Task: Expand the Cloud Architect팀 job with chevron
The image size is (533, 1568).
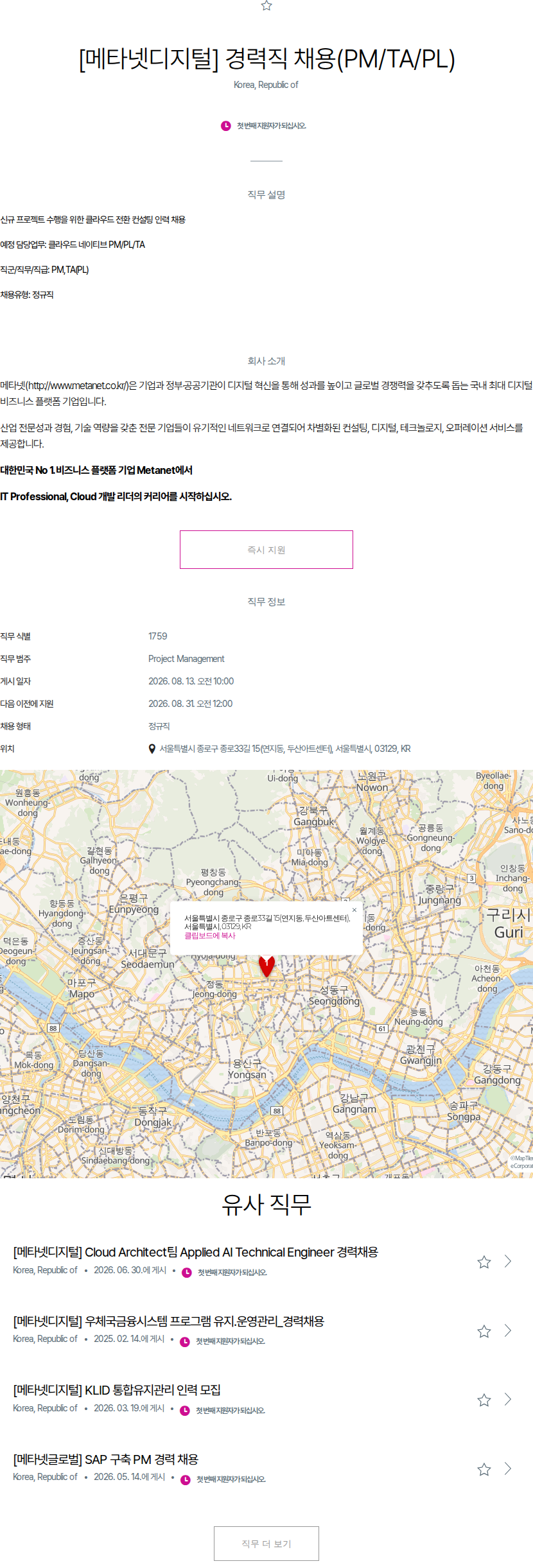Action: pos(508,1261)
